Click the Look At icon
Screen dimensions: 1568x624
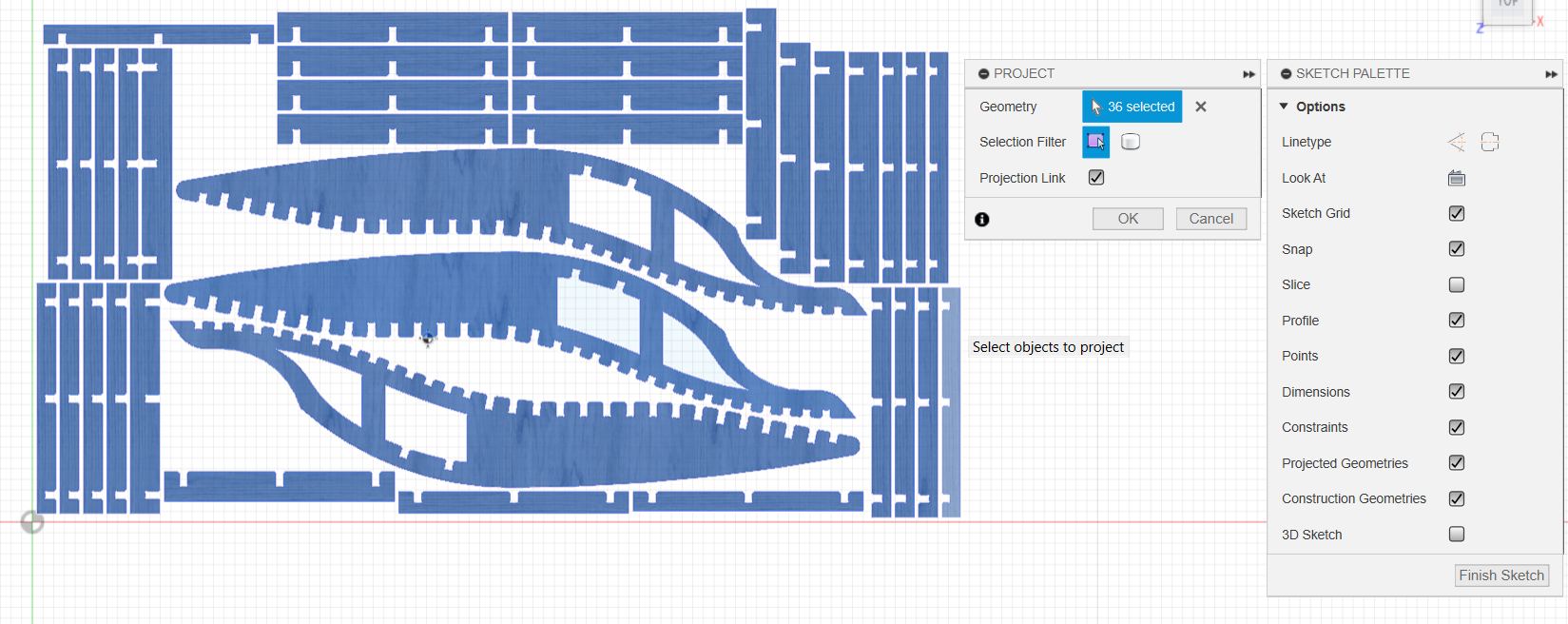tap(1456, 178)
